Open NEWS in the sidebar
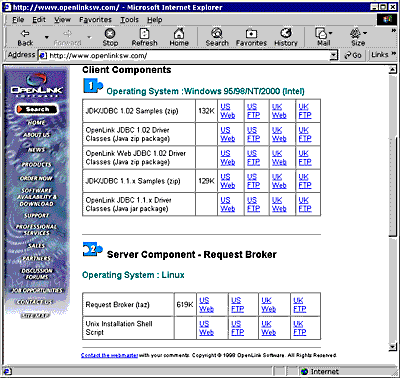 click(x=36, y=150)
